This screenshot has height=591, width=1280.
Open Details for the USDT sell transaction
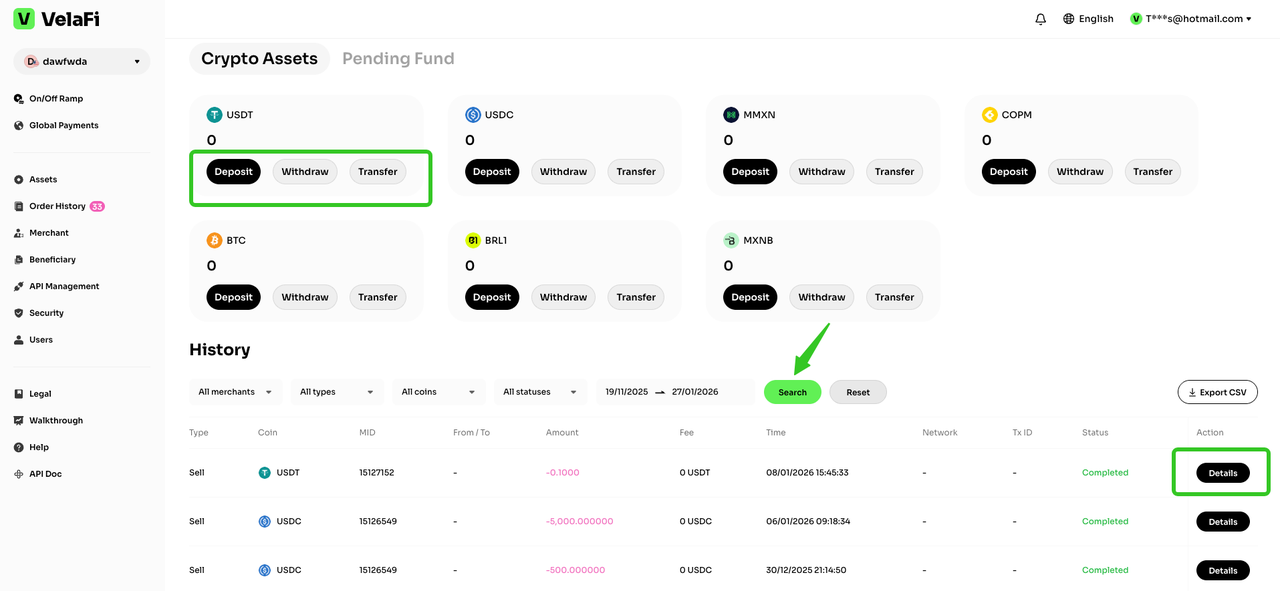point(1222,473)
